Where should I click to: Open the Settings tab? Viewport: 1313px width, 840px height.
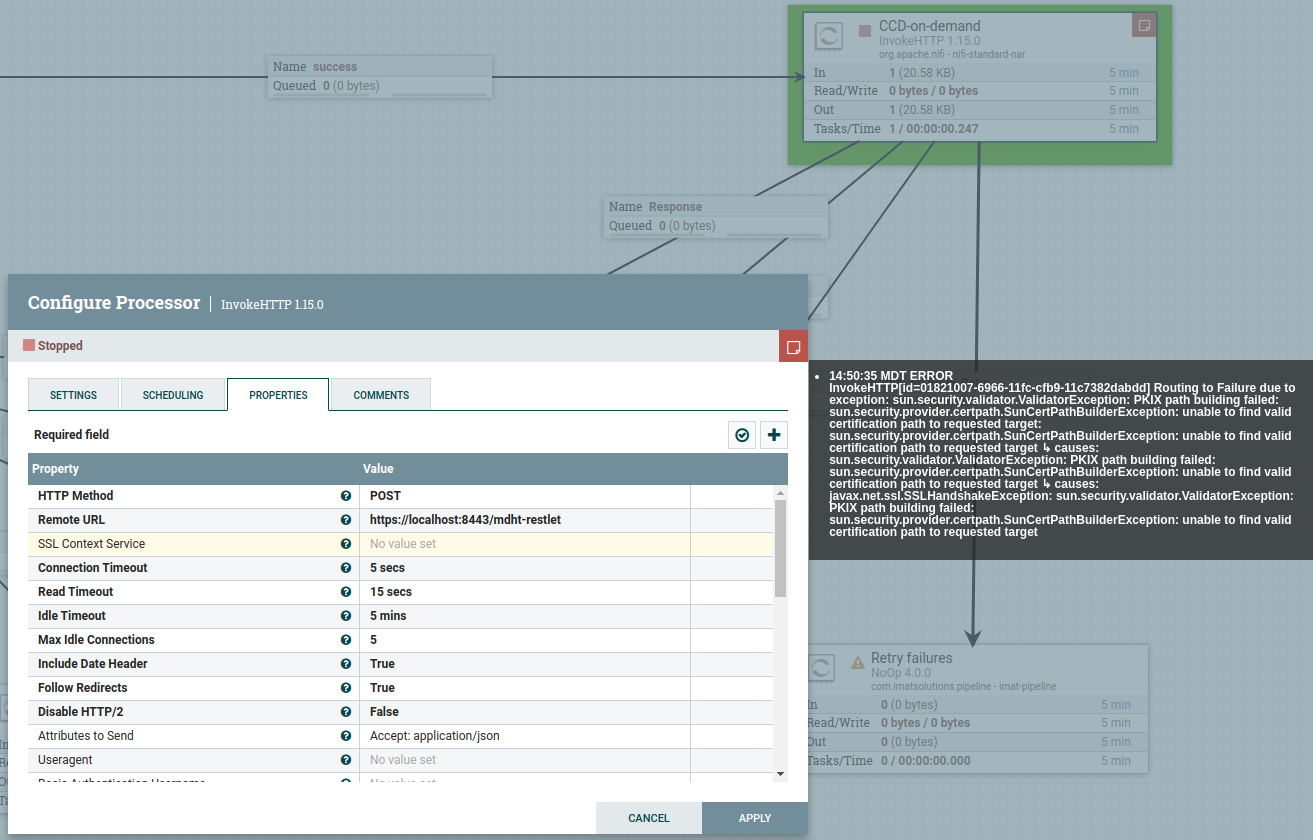click(74, 395)
